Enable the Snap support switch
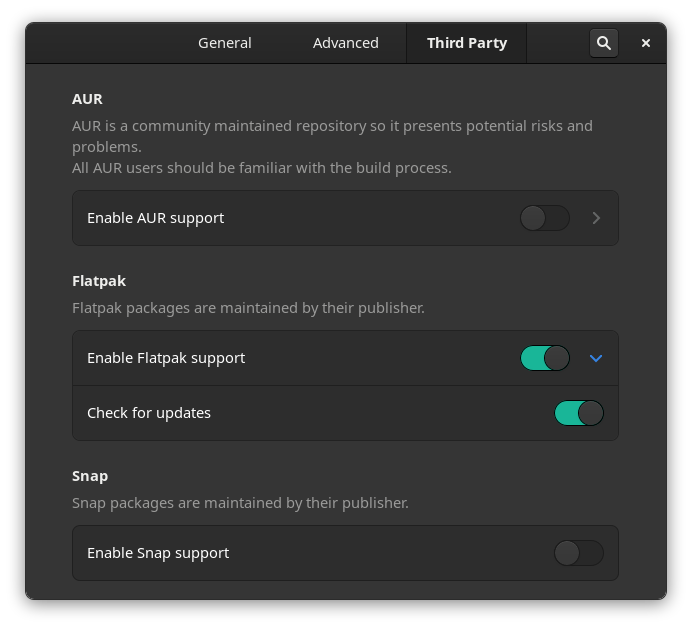Screen dimensions: 692x628 pos(579,553)
